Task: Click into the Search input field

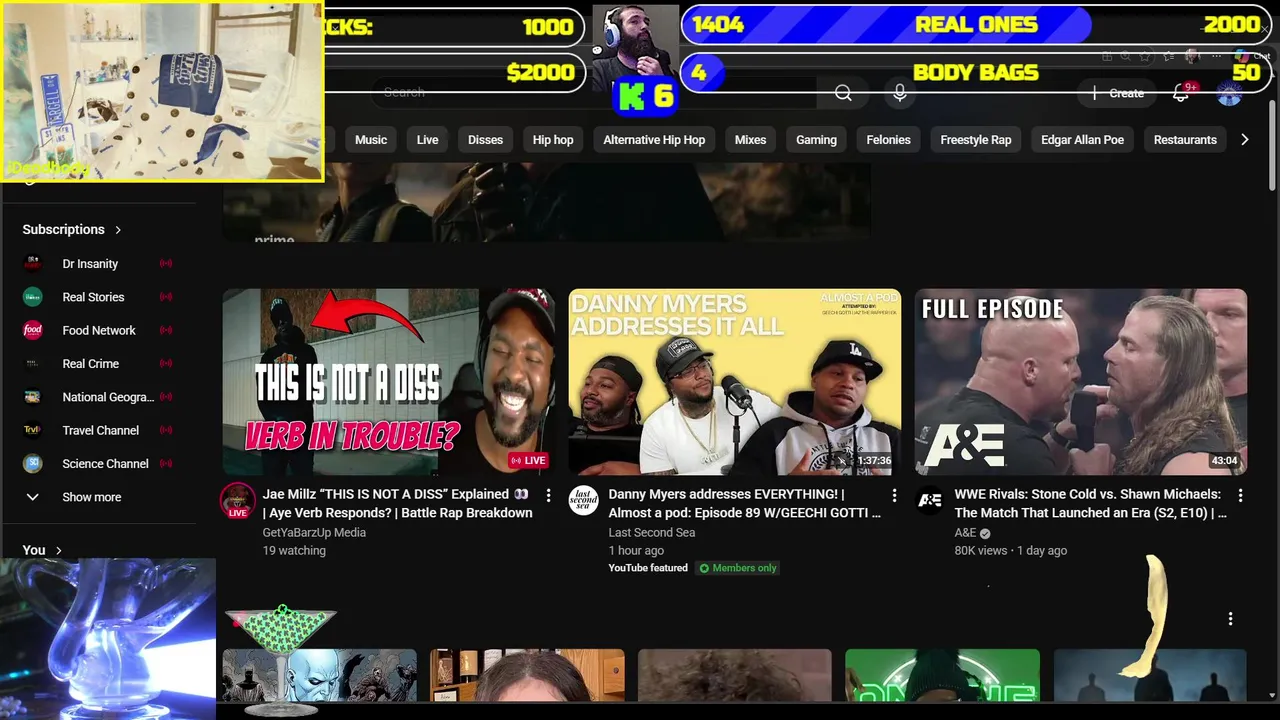Action: (595, 93)
